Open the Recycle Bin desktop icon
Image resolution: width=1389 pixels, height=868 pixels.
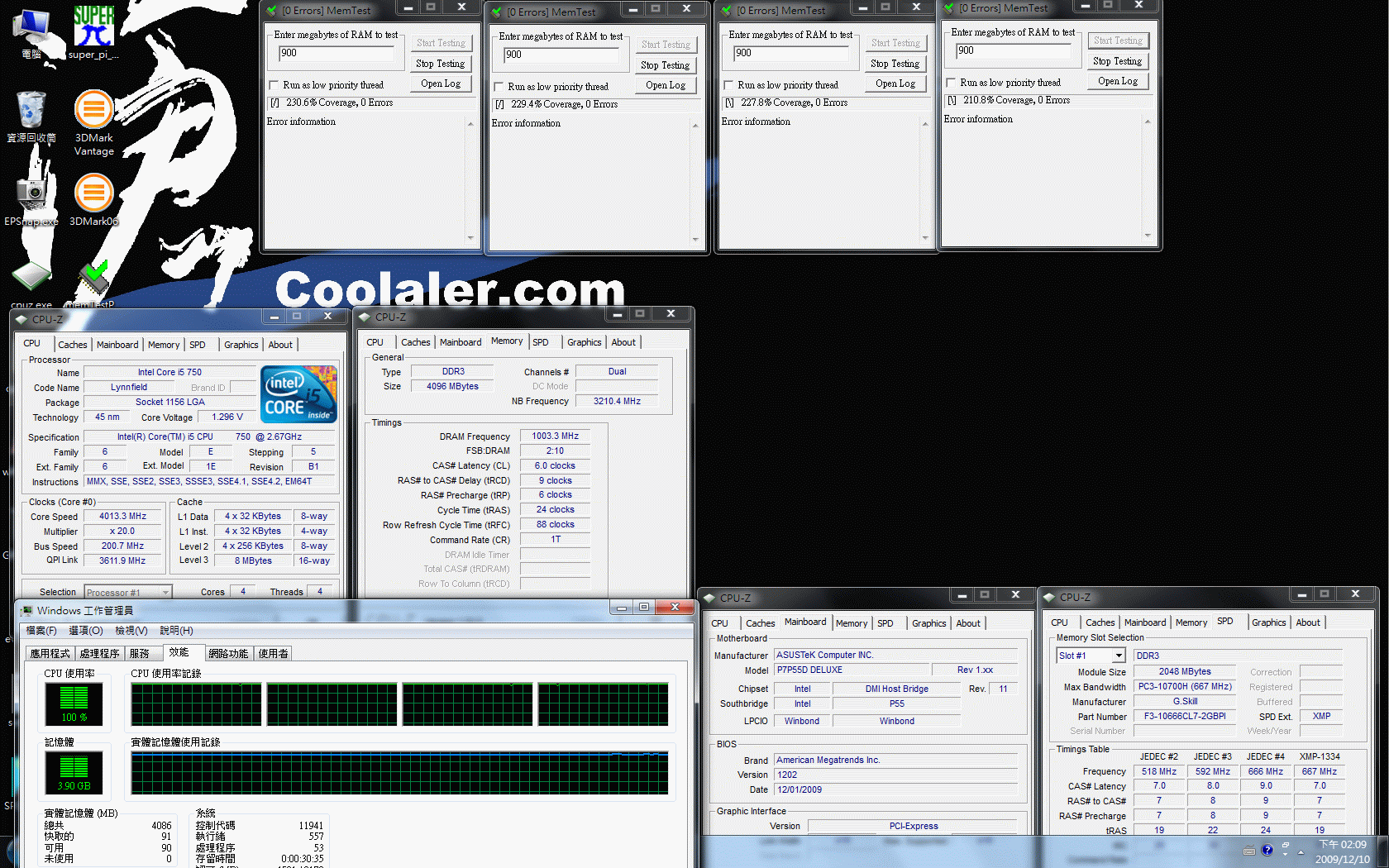click(x=31, y=116)
